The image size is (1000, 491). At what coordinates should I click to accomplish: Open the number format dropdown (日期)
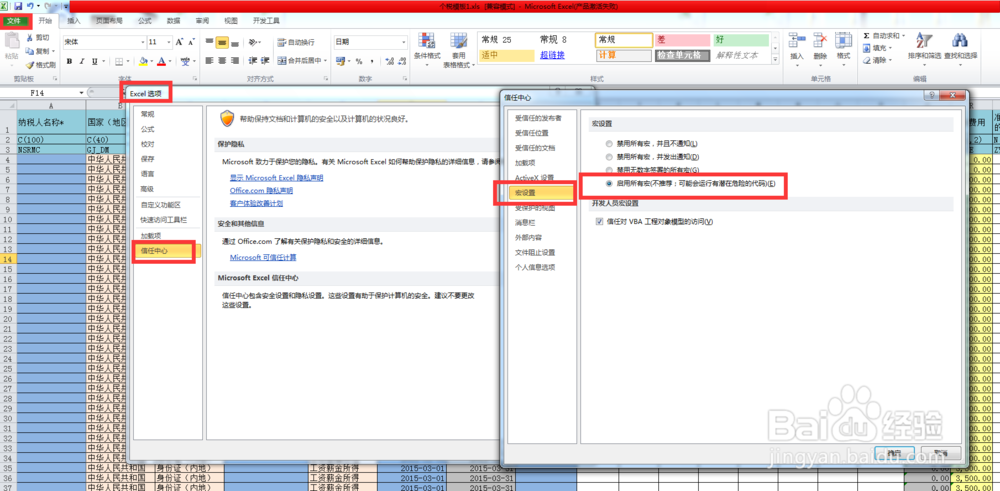point(404,42)
